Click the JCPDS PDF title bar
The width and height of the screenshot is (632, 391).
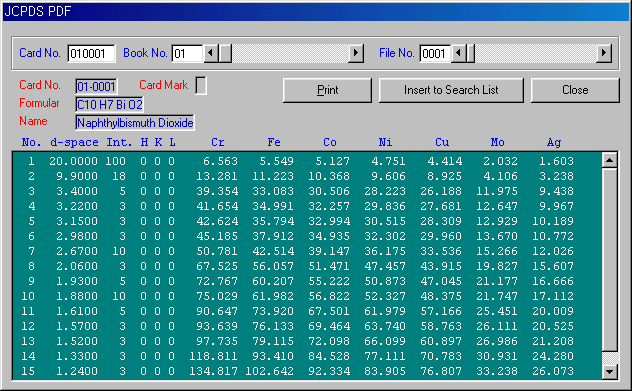[x=316, y=11]
